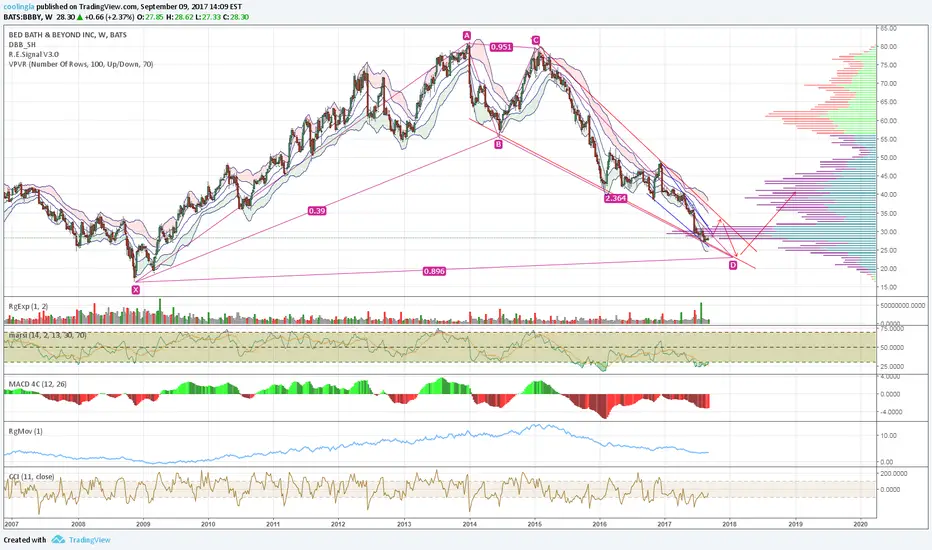Select harmonic pattern point B label
Viewport: 932px width, 550px height.
coord(498,144)
